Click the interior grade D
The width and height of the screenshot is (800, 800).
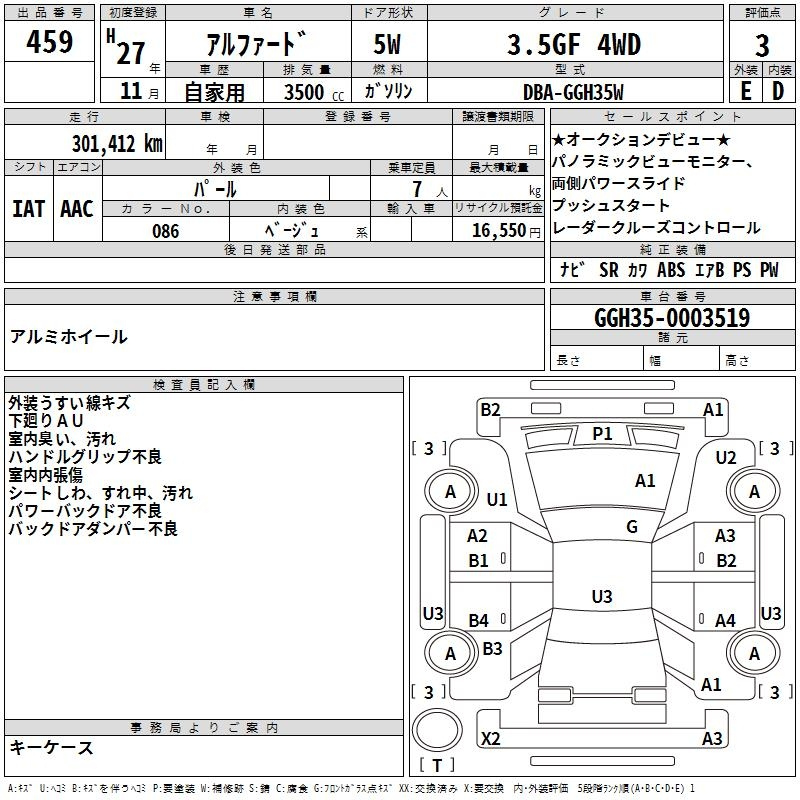[x=778, y=91]
